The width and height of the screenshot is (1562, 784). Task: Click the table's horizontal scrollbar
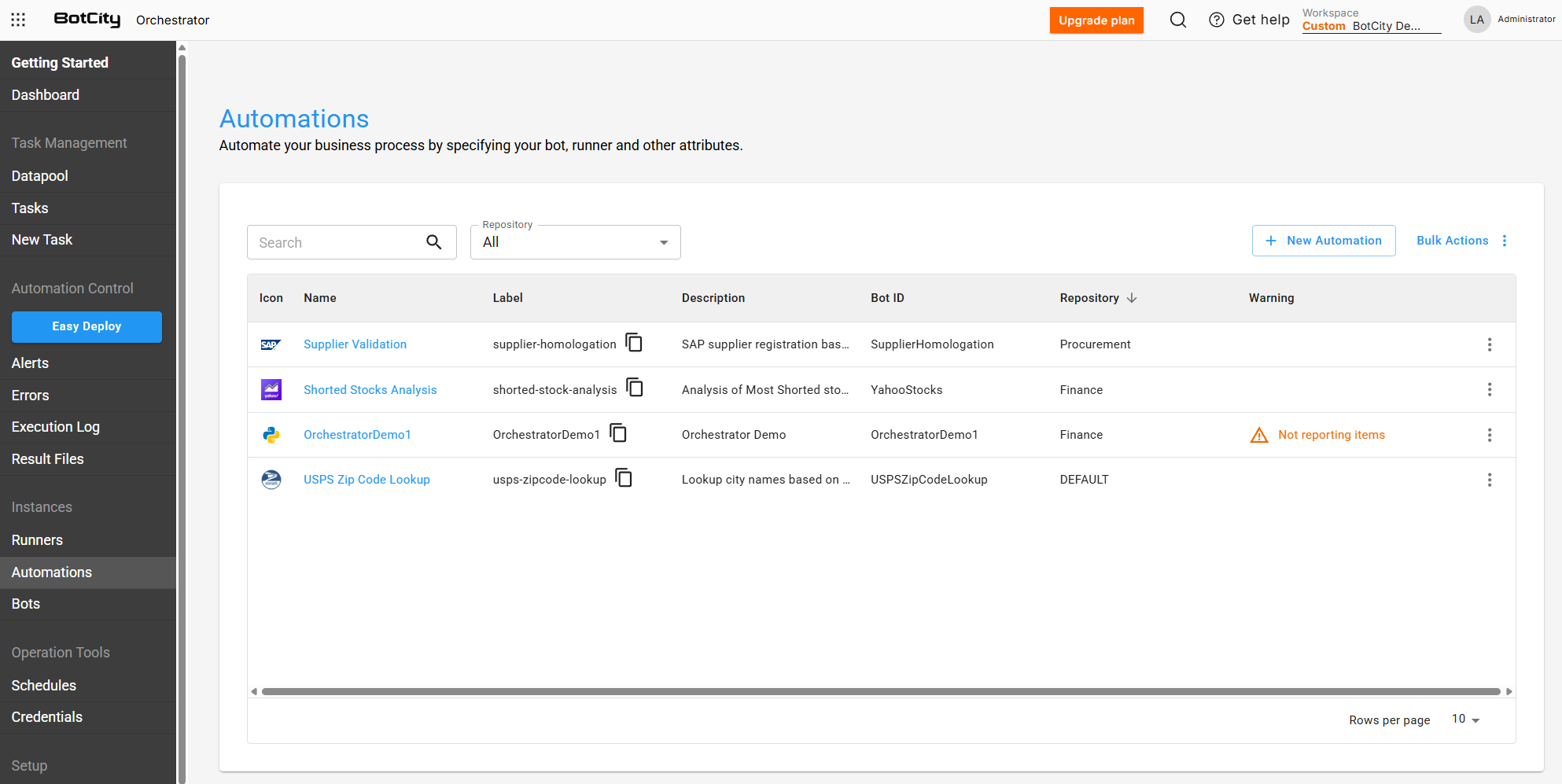tap(881, 692)
